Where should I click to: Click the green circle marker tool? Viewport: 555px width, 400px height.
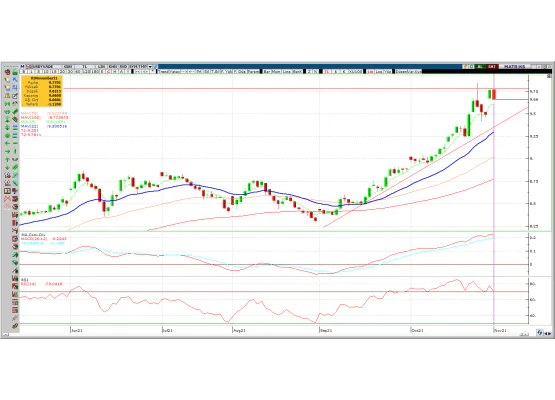(7, 136)
